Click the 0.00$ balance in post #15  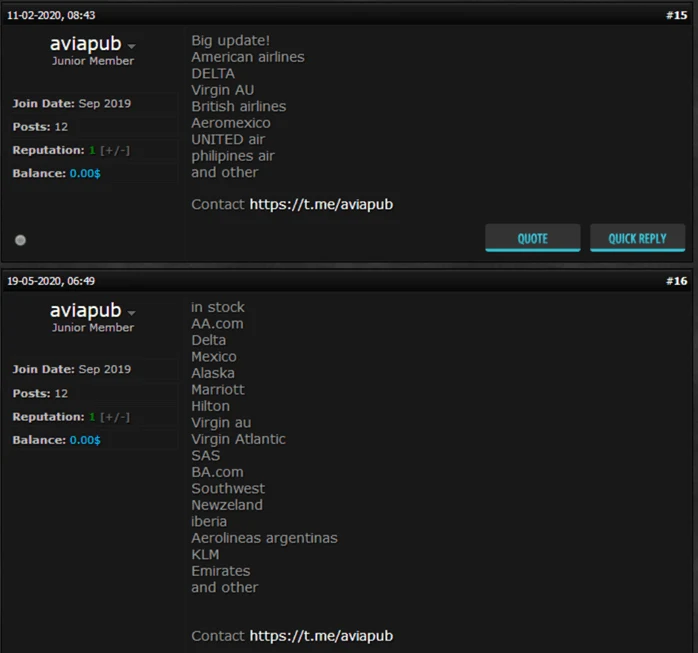tap(85, 174)
